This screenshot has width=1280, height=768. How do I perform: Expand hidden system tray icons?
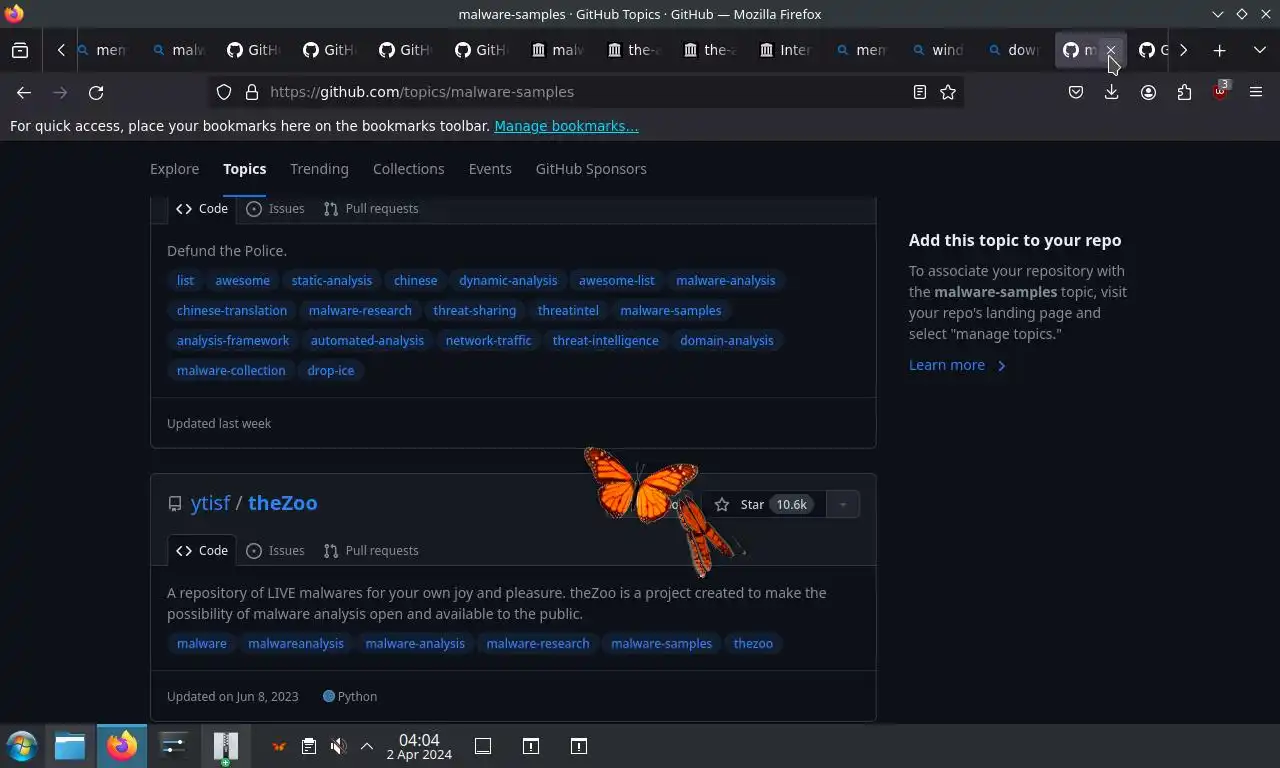367,746
